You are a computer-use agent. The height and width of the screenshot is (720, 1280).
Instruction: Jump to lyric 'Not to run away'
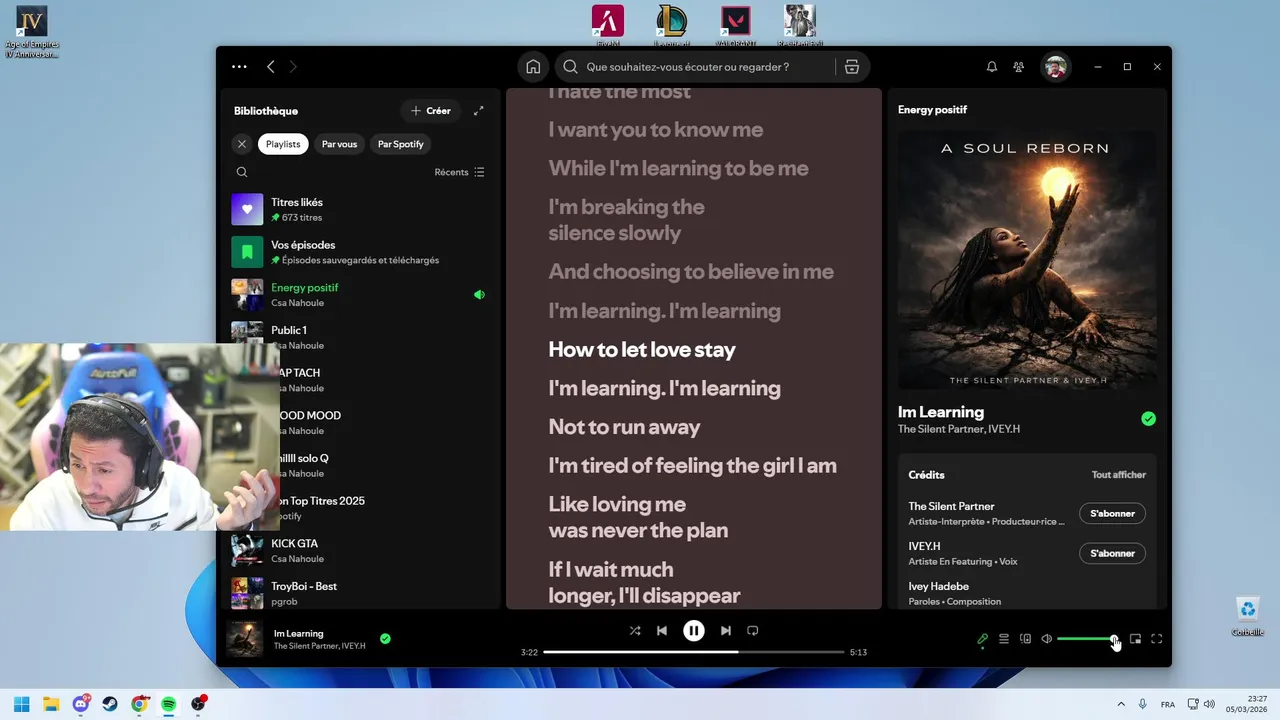click(x=624, y=427)
